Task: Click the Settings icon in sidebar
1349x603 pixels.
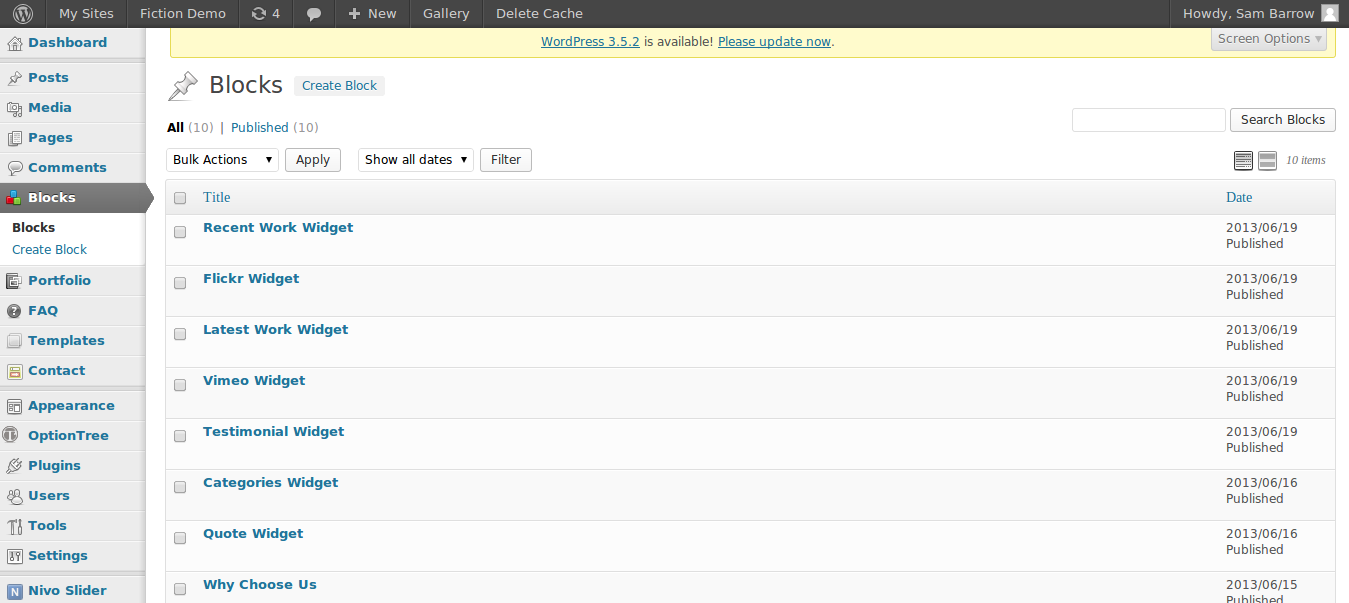Action: click(14, 556)
